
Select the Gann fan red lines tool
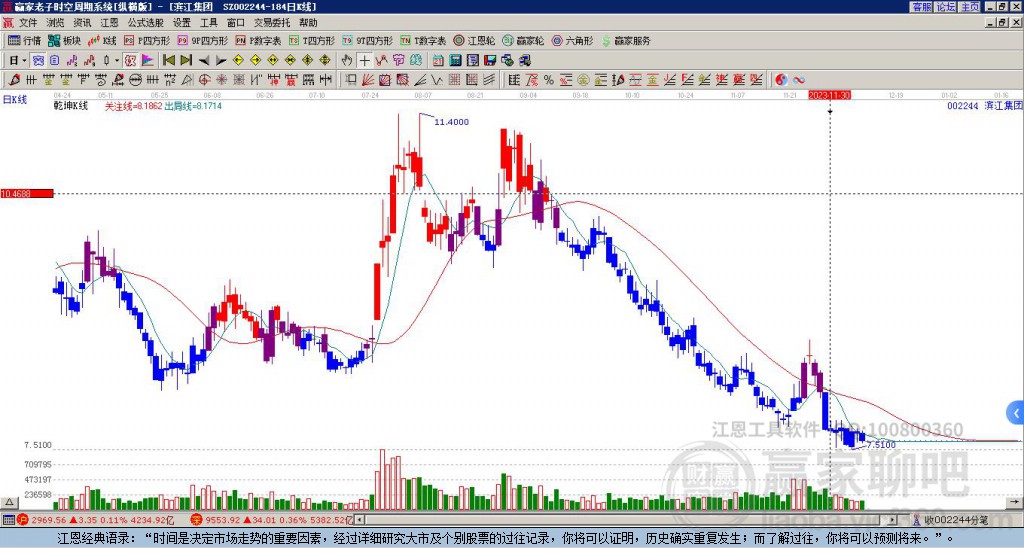[368, 80]
